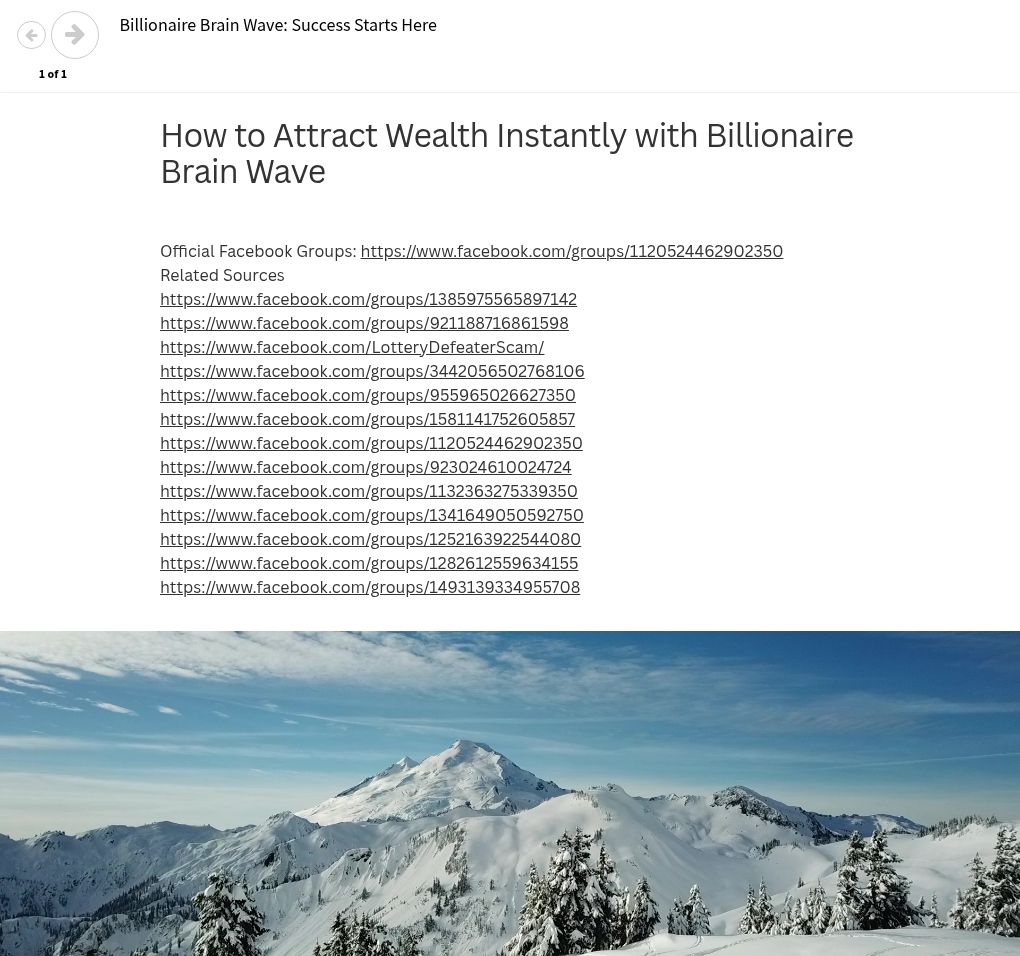The image size is (1020, 956).
Task: Open the groups/1252163922544080 Facebook link
Action: pos(370,540)
